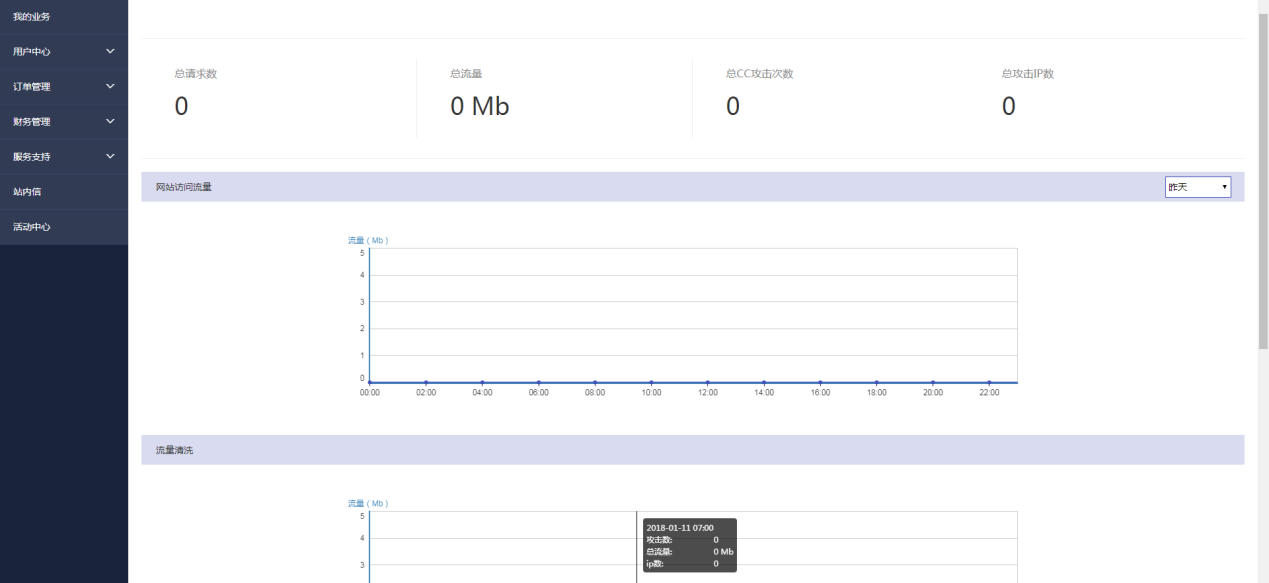Select the 06:00 data point on 网站访问流量 chart
The width and height of the screenshot is (1269, 583).
click(538, 382)
